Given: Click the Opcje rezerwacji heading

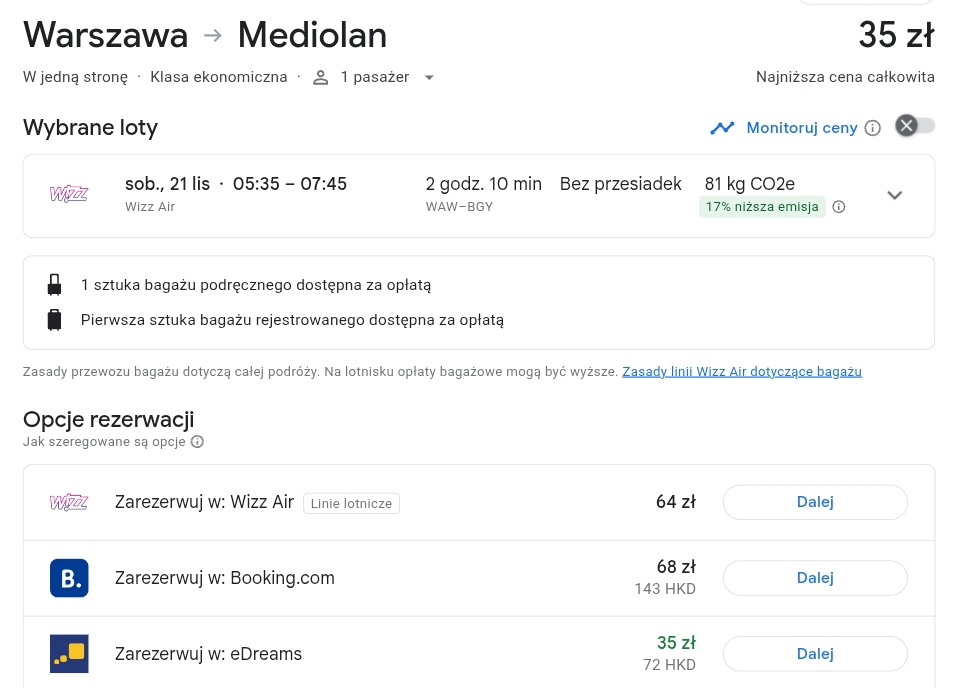Looking at the screenshot, I should pos(108,419).
